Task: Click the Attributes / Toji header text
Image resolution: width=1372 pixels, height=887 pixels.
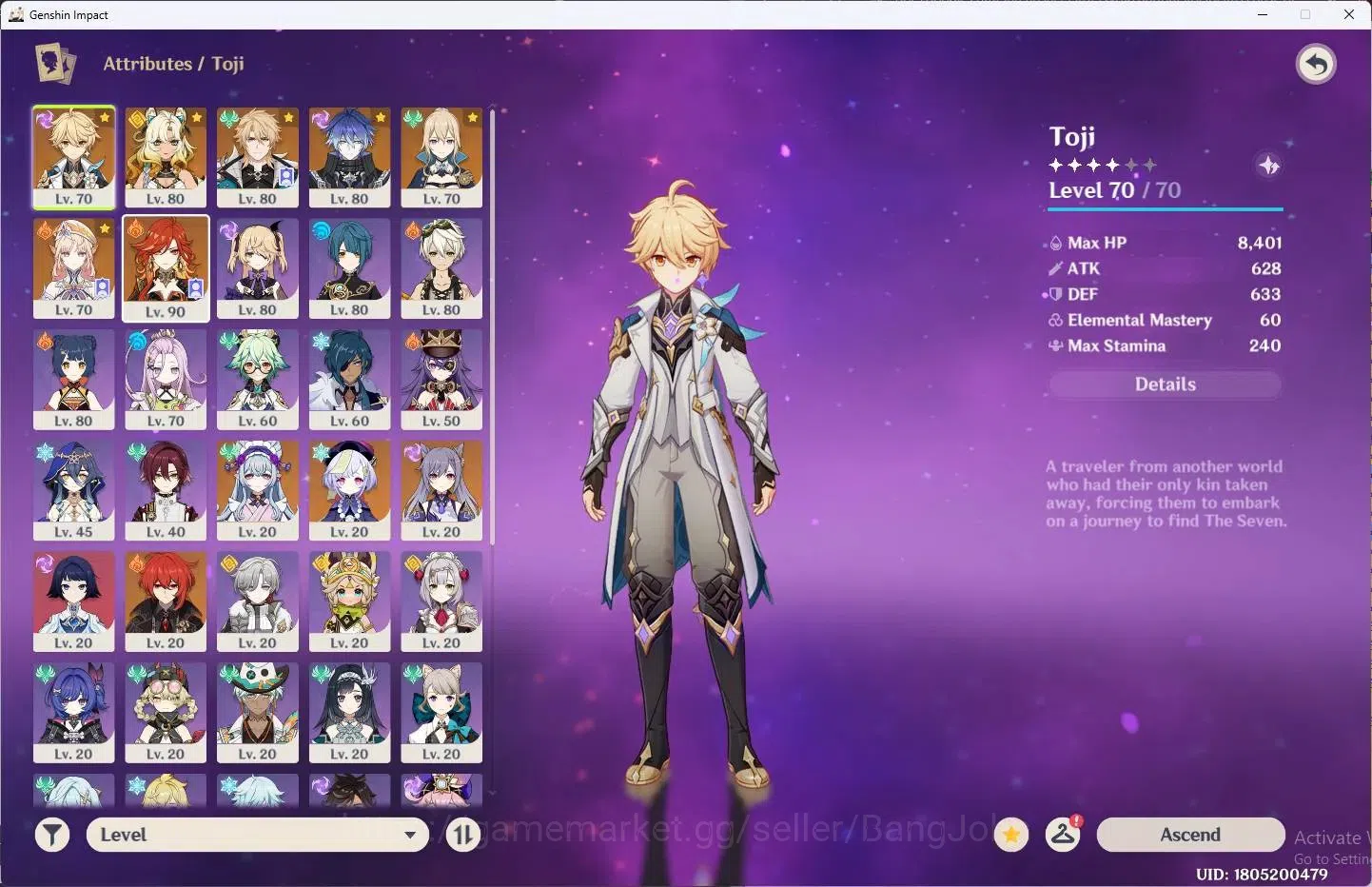Action: pyautogui.click(x=173, y=64)
